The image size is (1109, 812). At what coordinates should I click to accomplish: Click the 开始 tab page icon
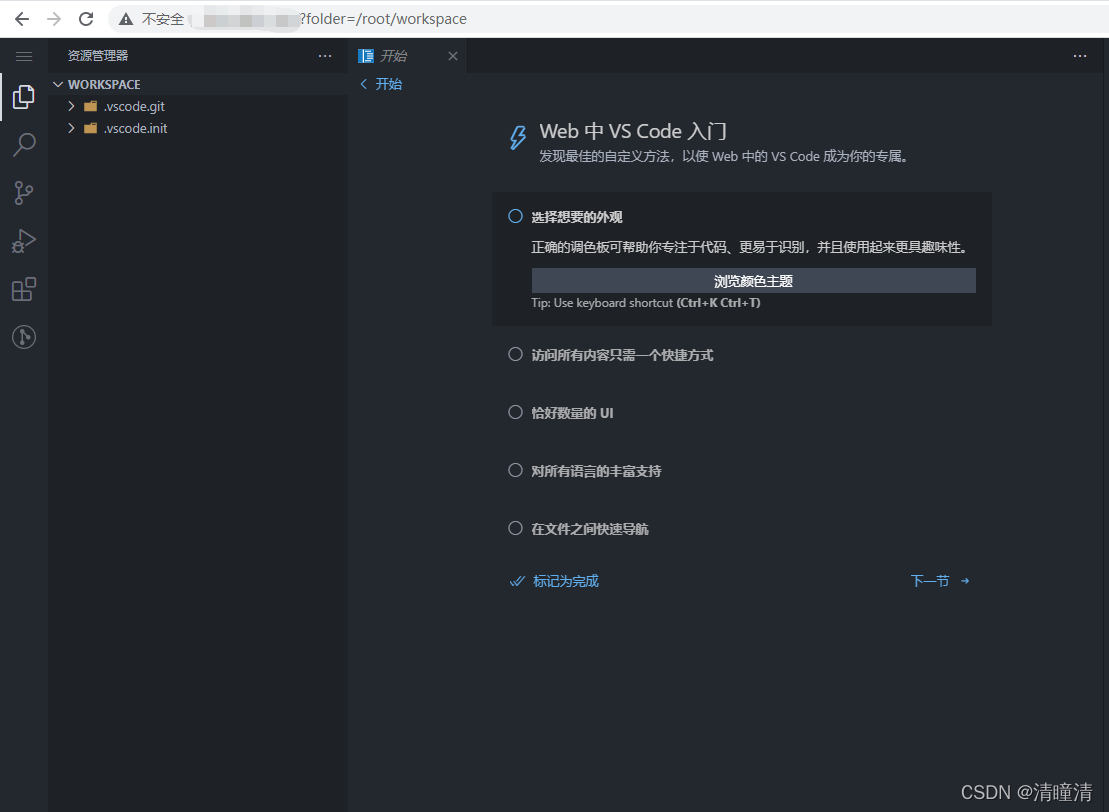click(366, 56)
